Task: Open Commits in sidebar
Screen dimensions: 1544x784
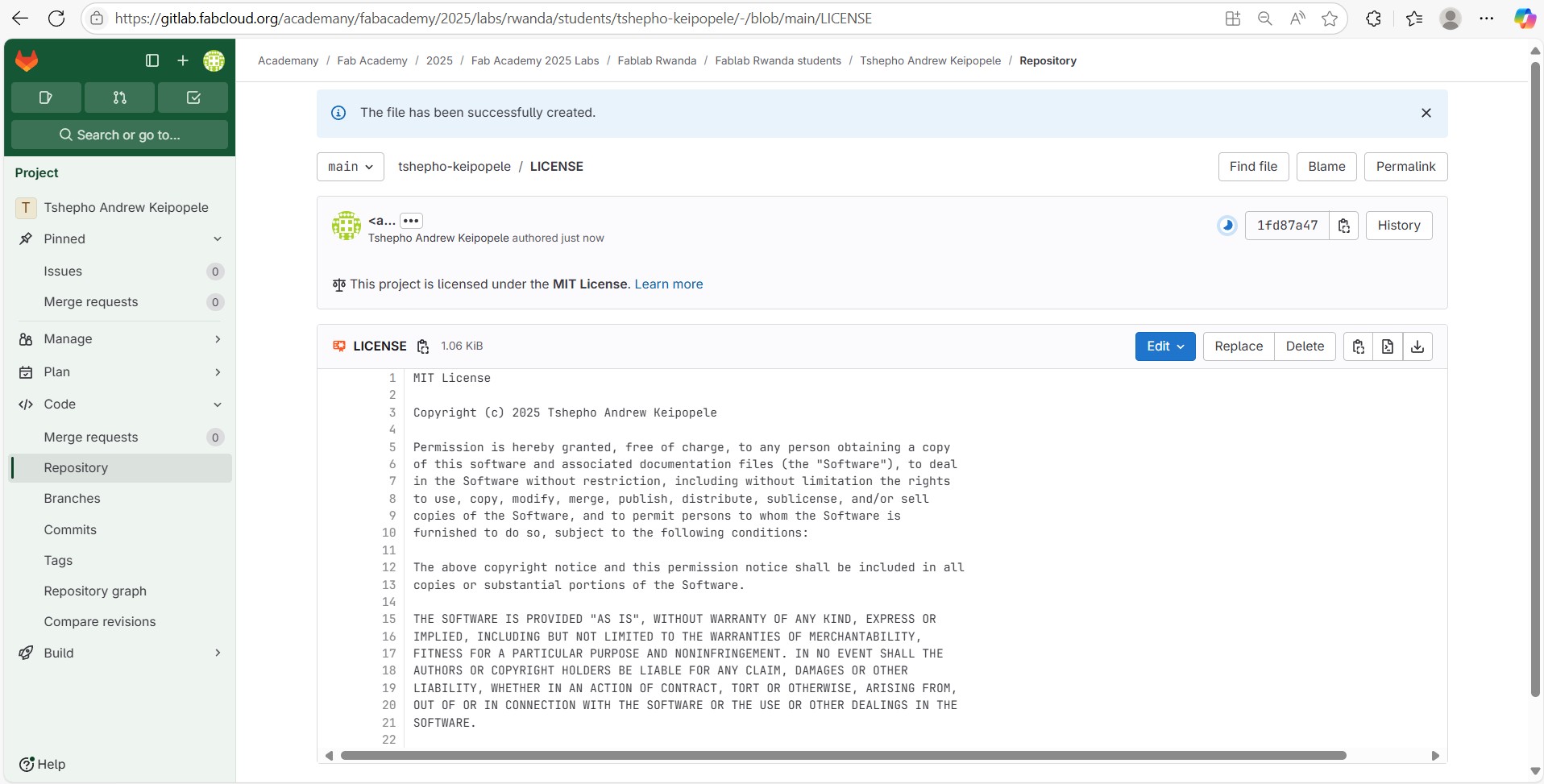Action: pyautogui.click(x=121, y=530)
